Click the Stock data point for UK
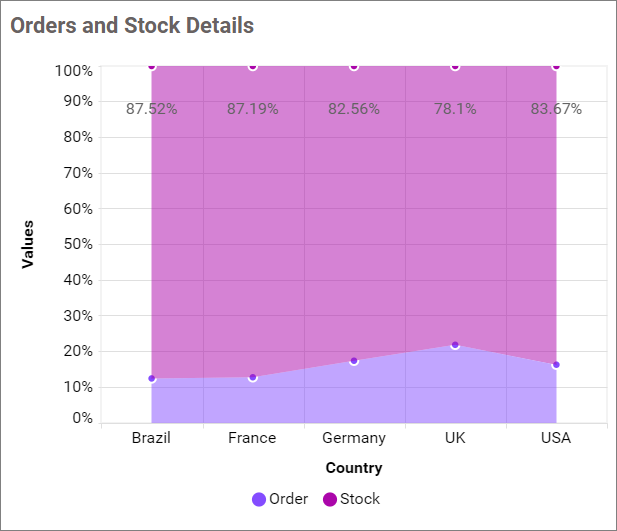The width and height of the screenshot is (617, 531). coord(455,67)
